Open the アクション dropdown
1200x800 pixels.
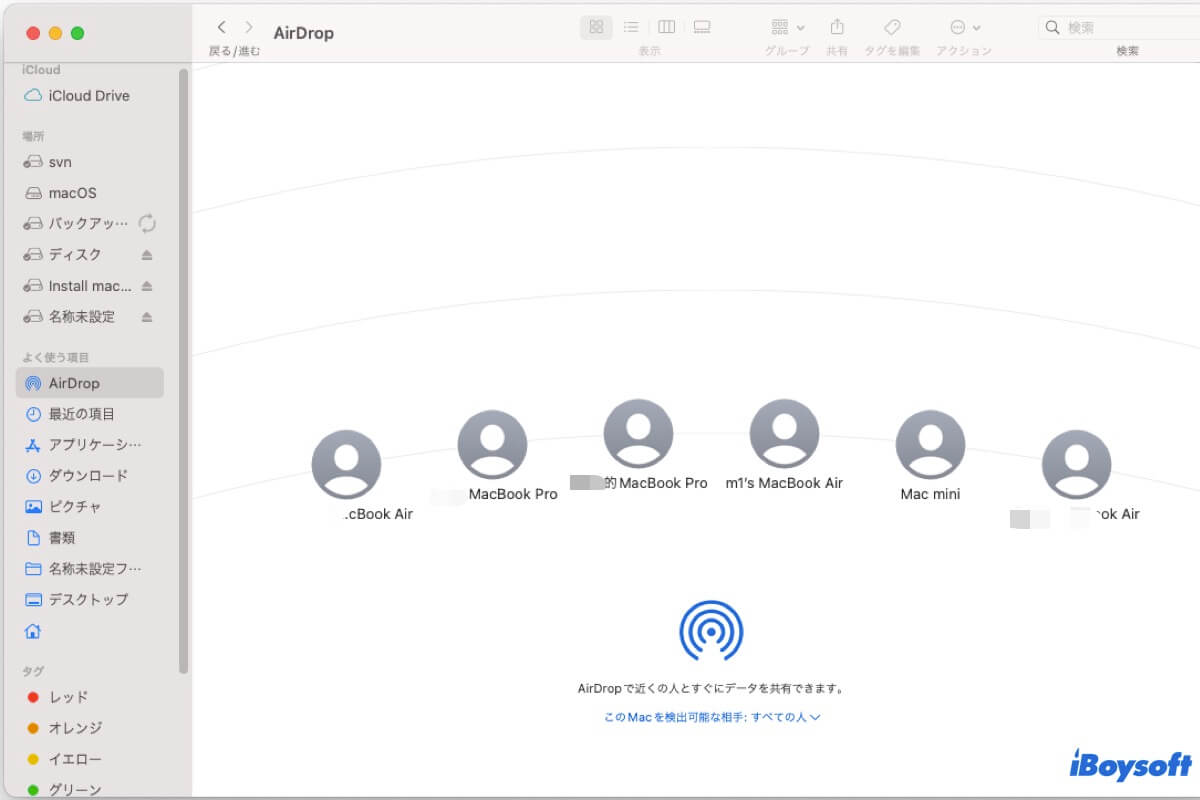(957, 27)
